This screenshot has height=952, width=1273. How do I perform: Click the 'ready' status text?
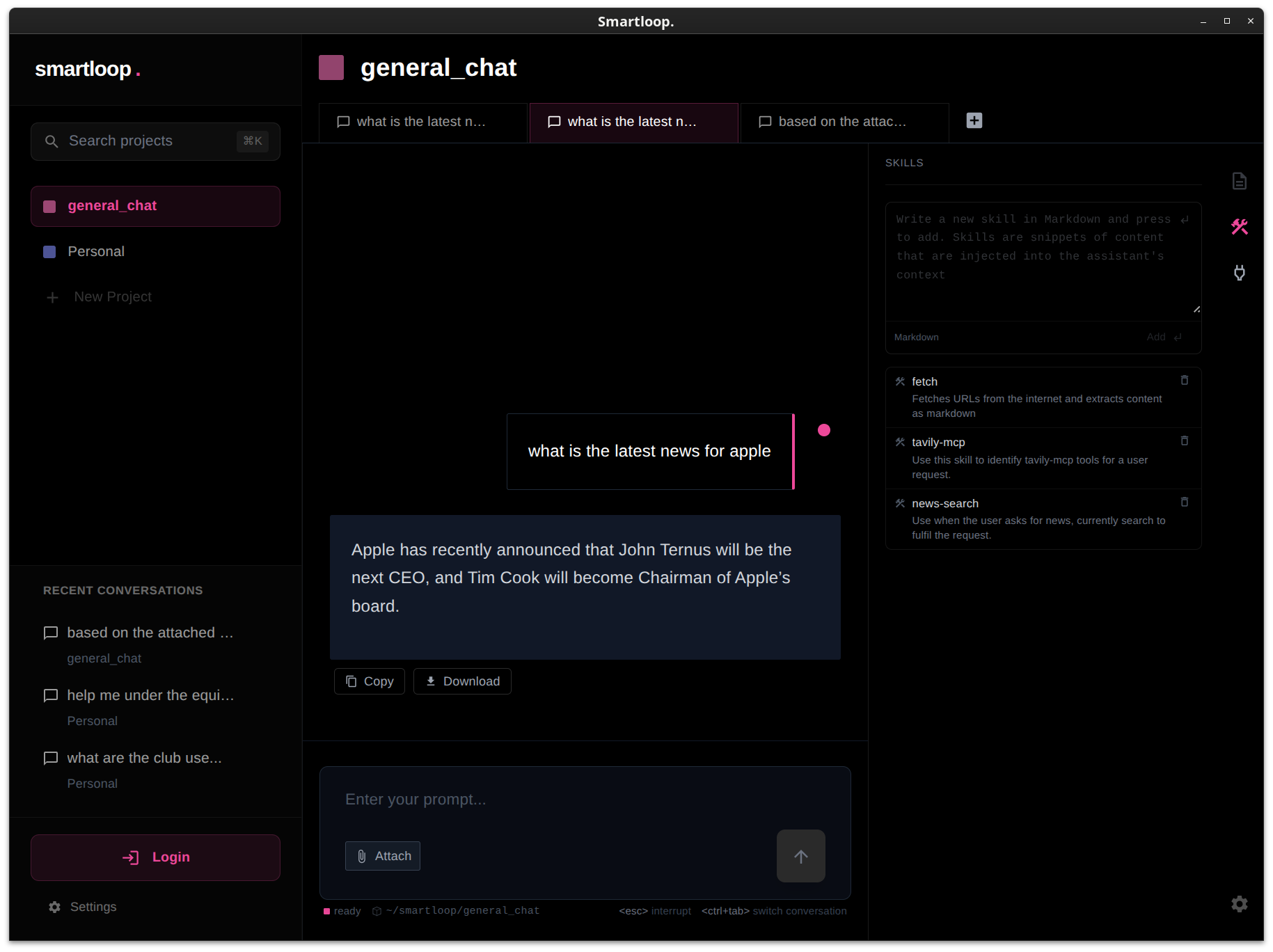(347, 911)
